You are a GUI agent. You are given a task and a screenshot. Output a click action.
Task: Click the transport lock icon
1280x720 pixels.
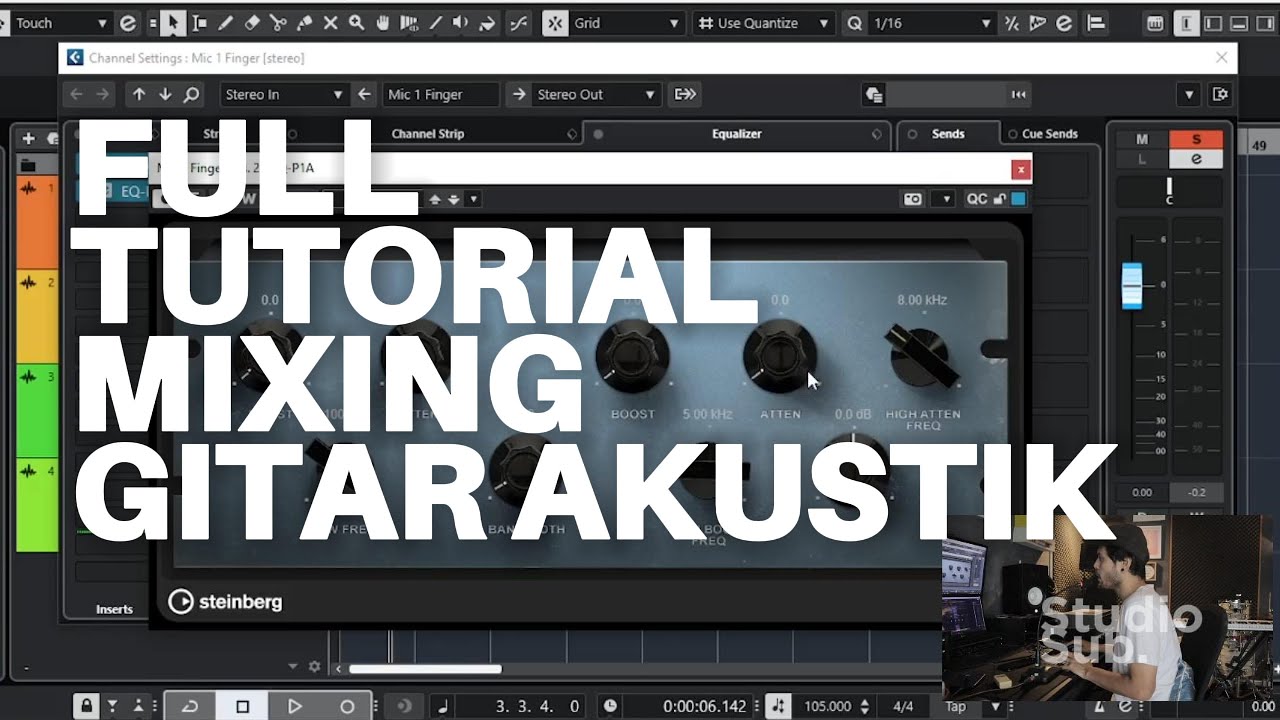coord(88,706)
